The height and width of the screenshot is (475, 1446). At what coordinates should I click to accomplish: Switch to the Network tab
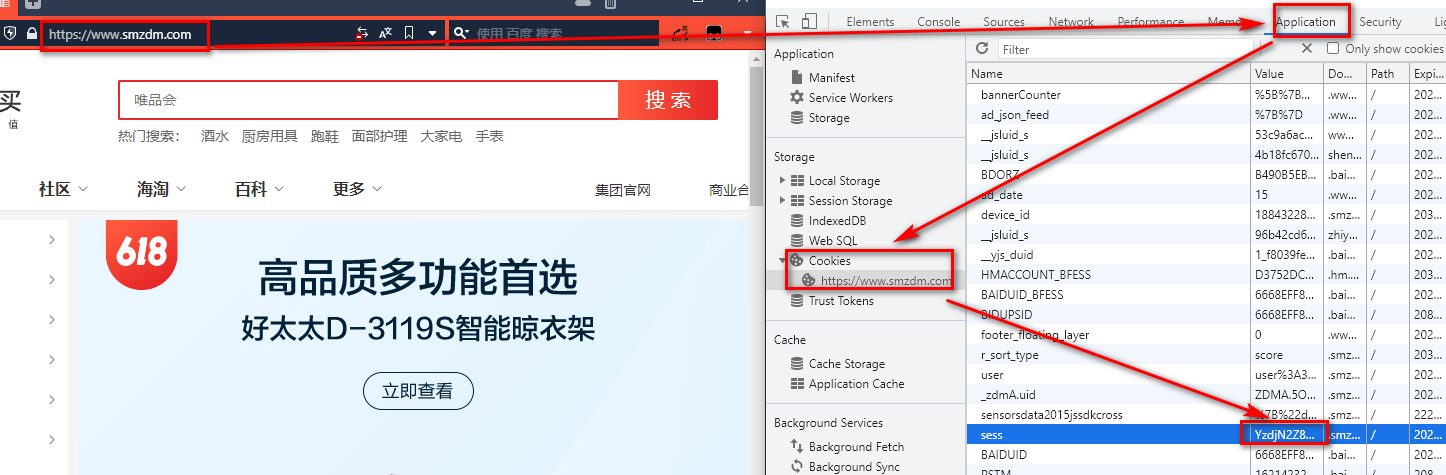[x=1071, y=22]
